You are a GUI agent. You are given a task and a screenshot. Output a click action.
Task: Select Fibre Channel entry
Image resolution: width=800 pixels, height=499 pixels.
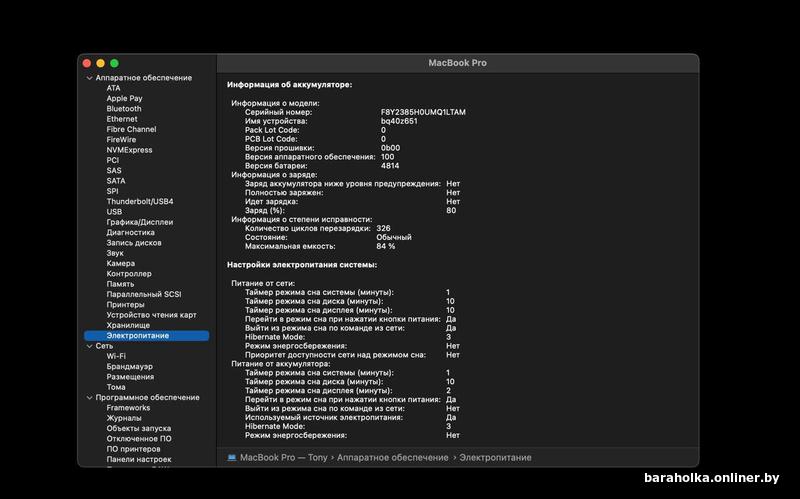(131, 130)
